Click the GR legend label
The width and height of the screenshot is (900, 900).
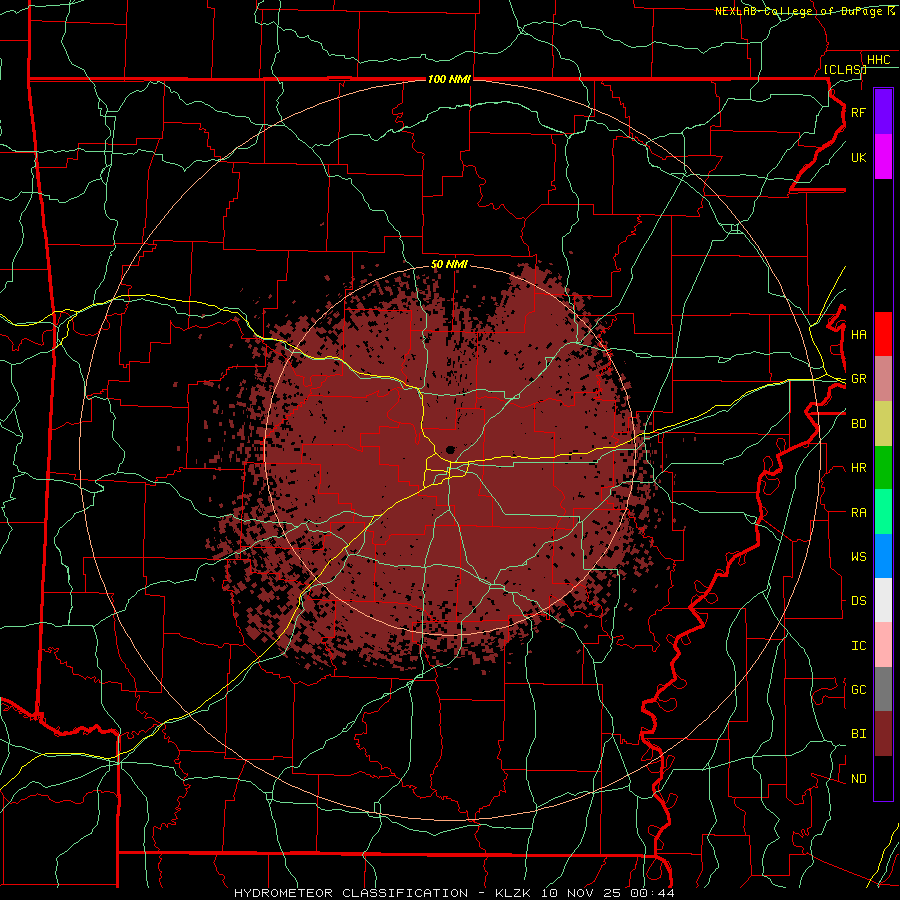click(858, 379)
